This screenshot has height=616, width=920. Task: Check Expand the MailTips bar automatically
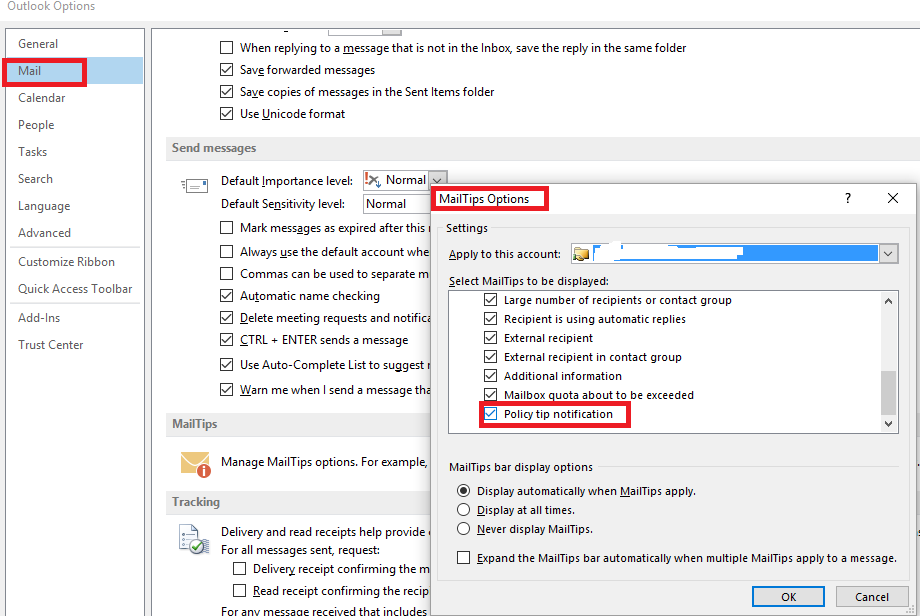[x=463, y=557]
